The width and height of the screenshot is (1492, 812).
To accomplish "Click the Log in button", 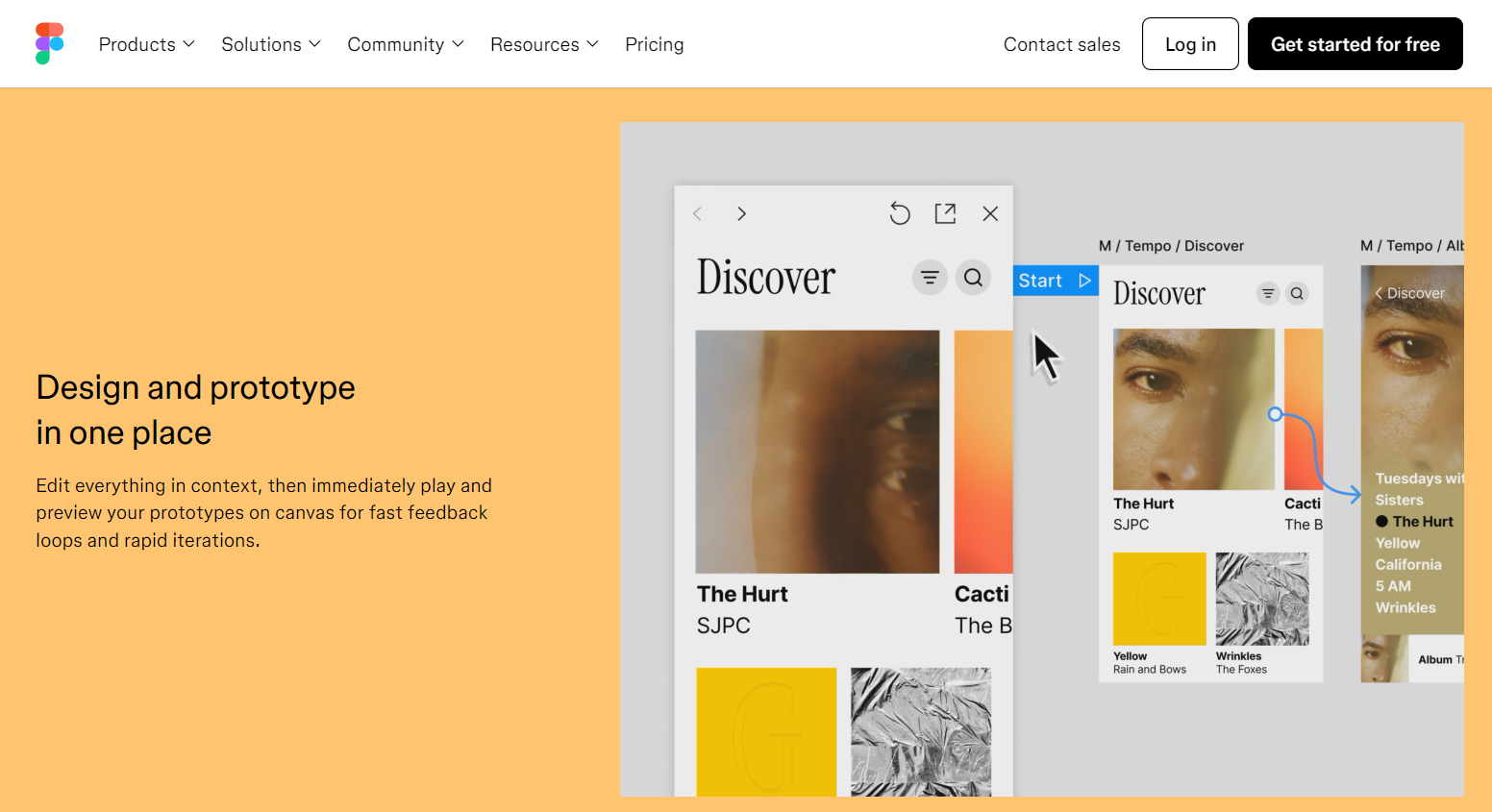I will point(1190,43).
